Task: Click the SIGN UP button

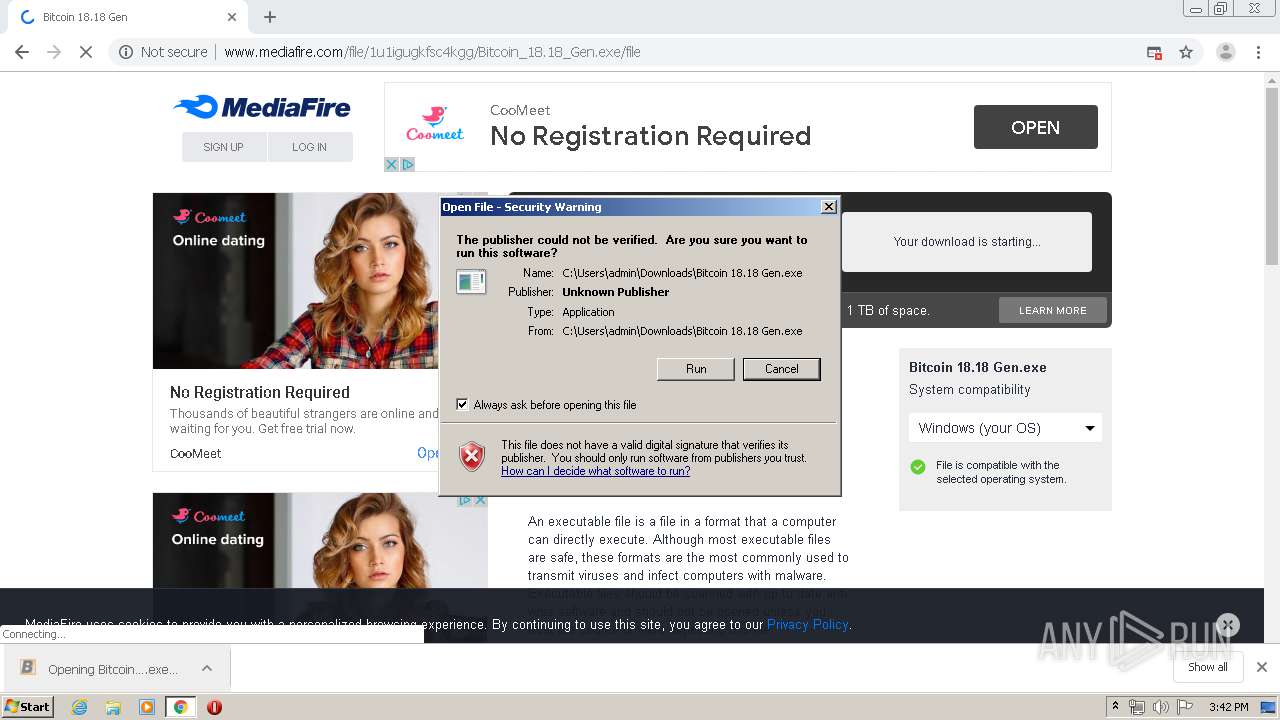Action: pyautogui.click(x=223, y=147)
